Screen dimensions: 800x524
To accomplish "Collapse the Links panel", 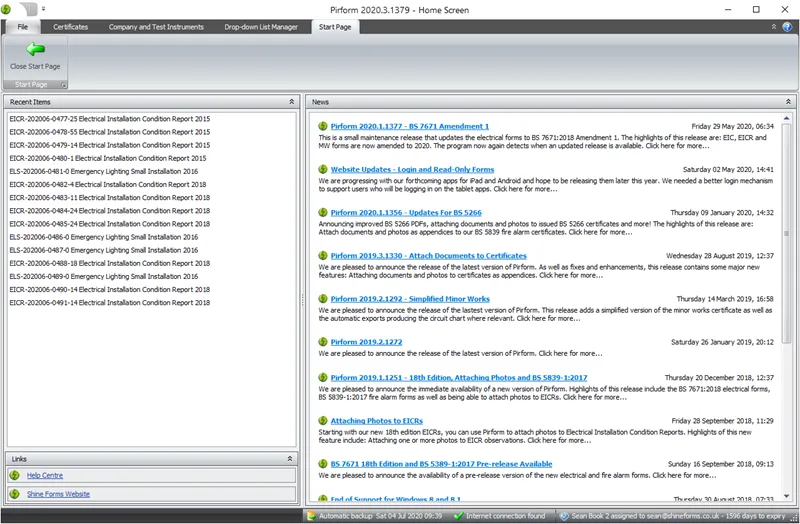I will pos(291,459).
